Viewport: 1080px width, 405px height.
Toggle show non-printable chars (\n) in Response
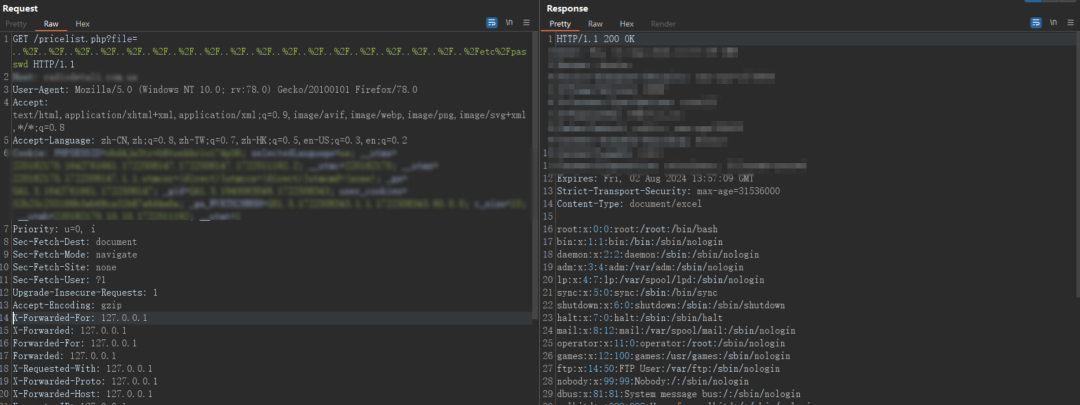coord(1053,23)
